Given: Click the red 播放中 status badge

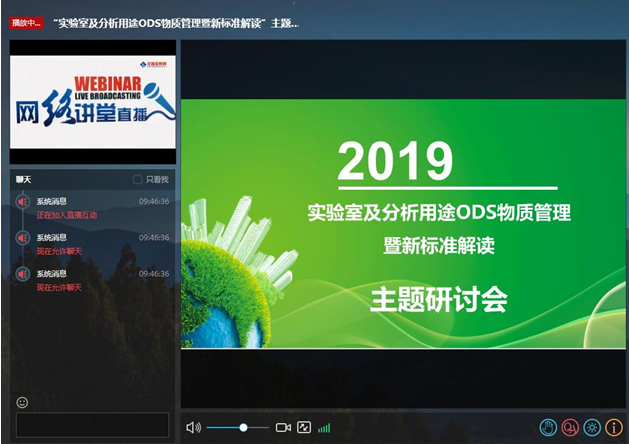Looking at the screenshot, I should tap(26, 23).
